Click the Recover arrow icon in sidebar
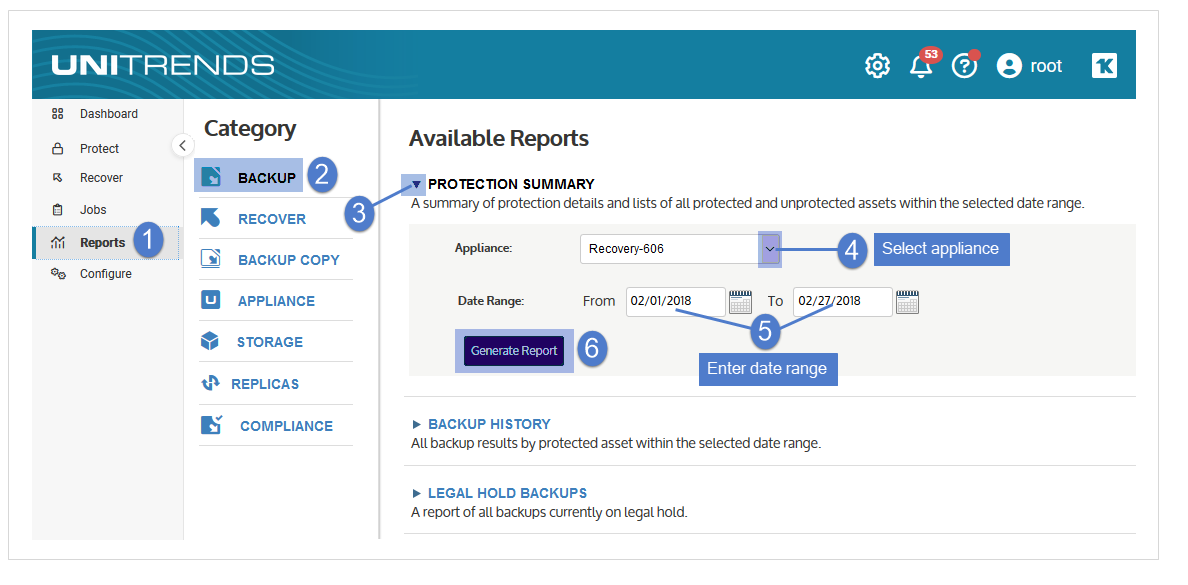1188x585 pixels. tap(58, 177)
